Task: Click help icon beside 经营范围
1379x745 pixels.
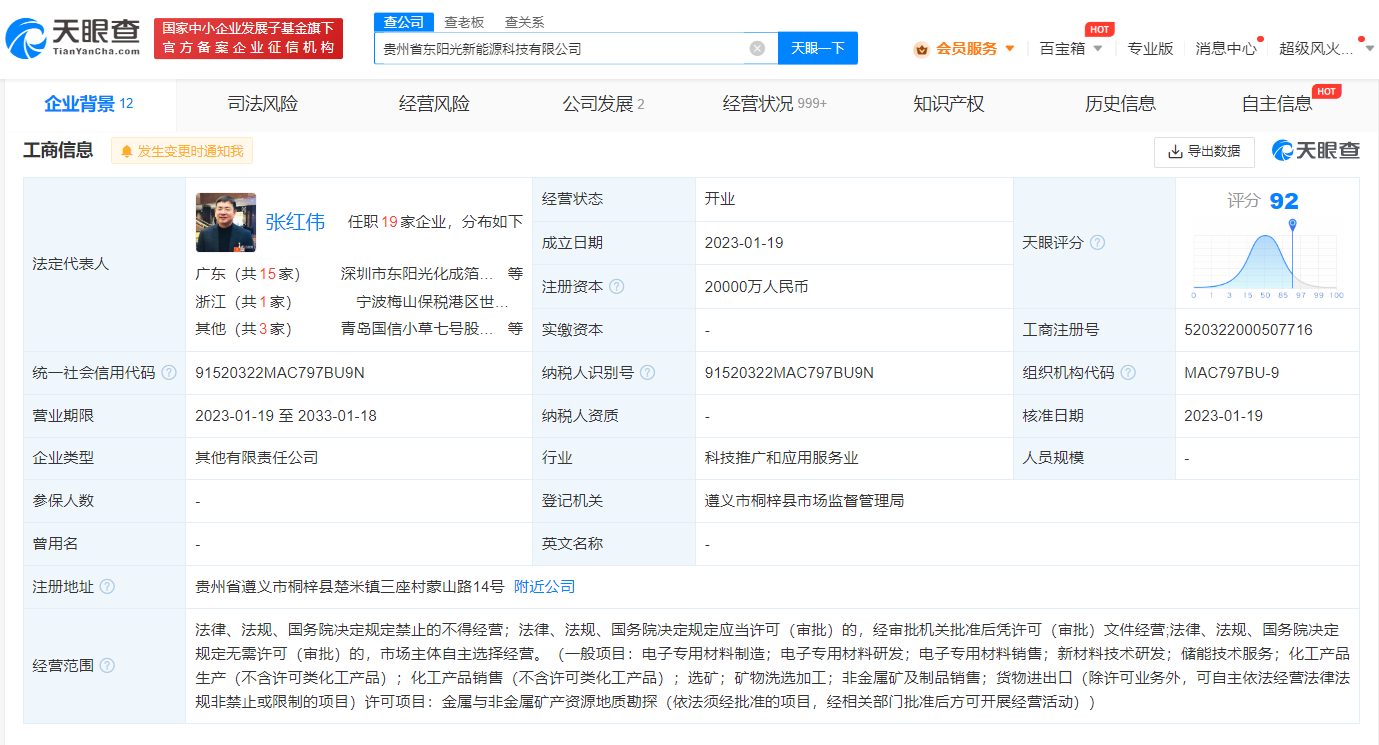Action: [107, 666]
